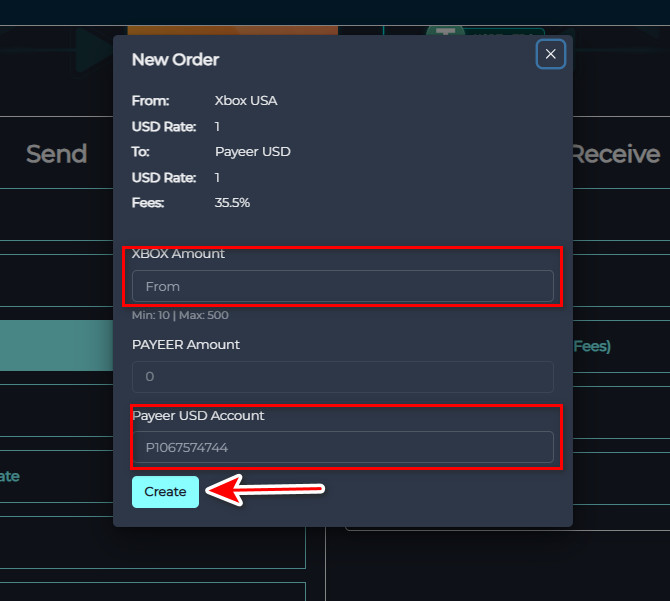Click the XBOX Amount From field
This screenshot has height=601, width=670.
343,286
